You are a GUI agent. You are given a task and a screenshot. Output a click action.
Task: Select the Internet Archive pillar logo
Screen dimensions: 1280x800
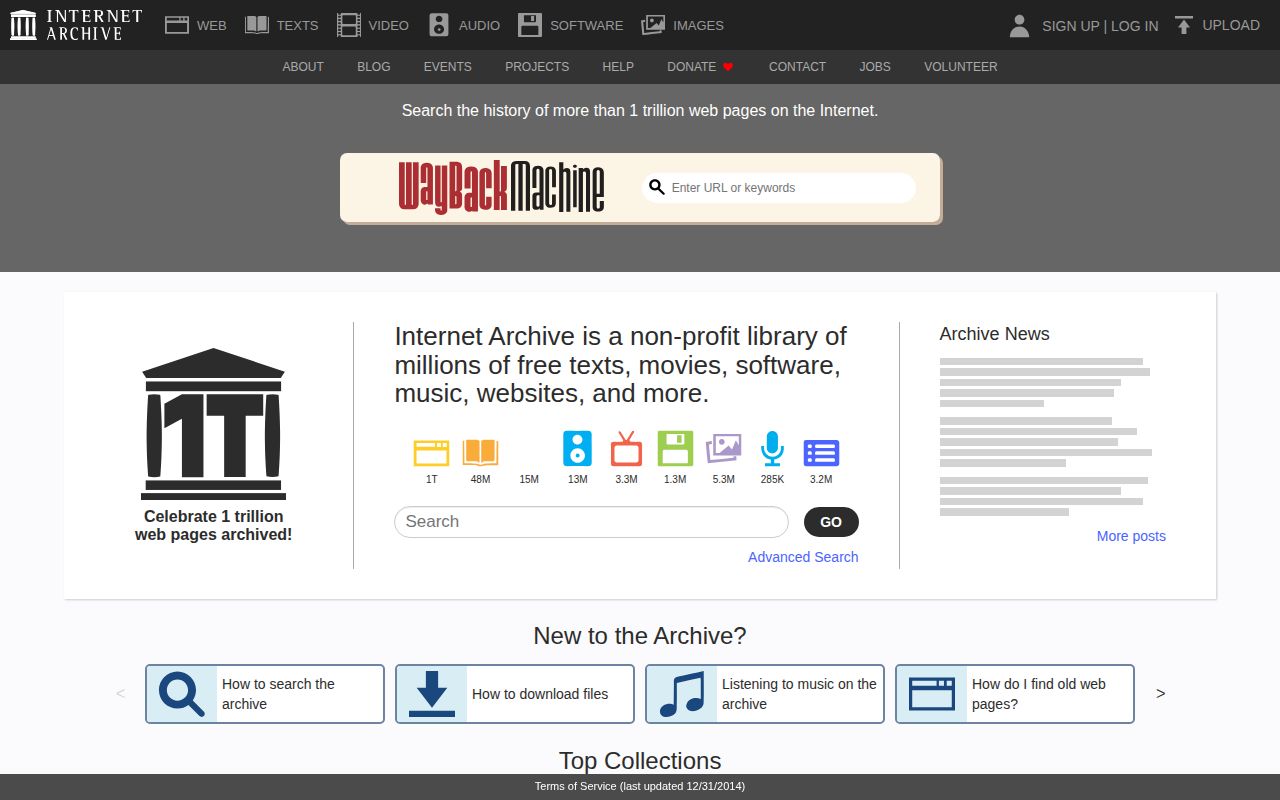click(22, 23)
